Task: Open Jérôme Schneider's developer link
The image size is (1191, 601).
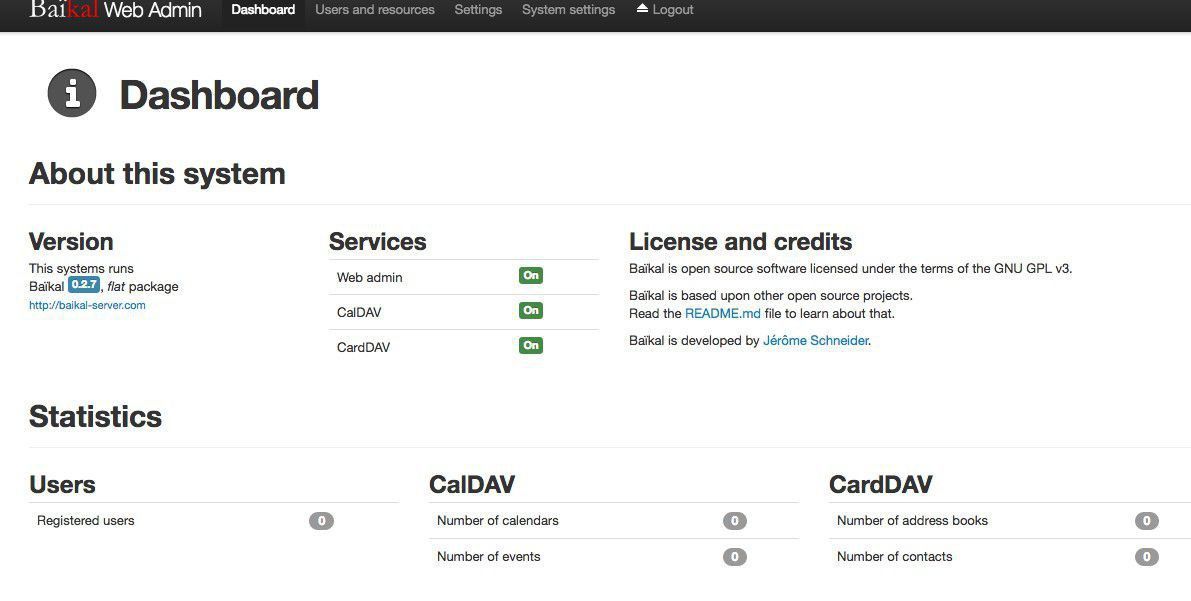Action: 815,341
